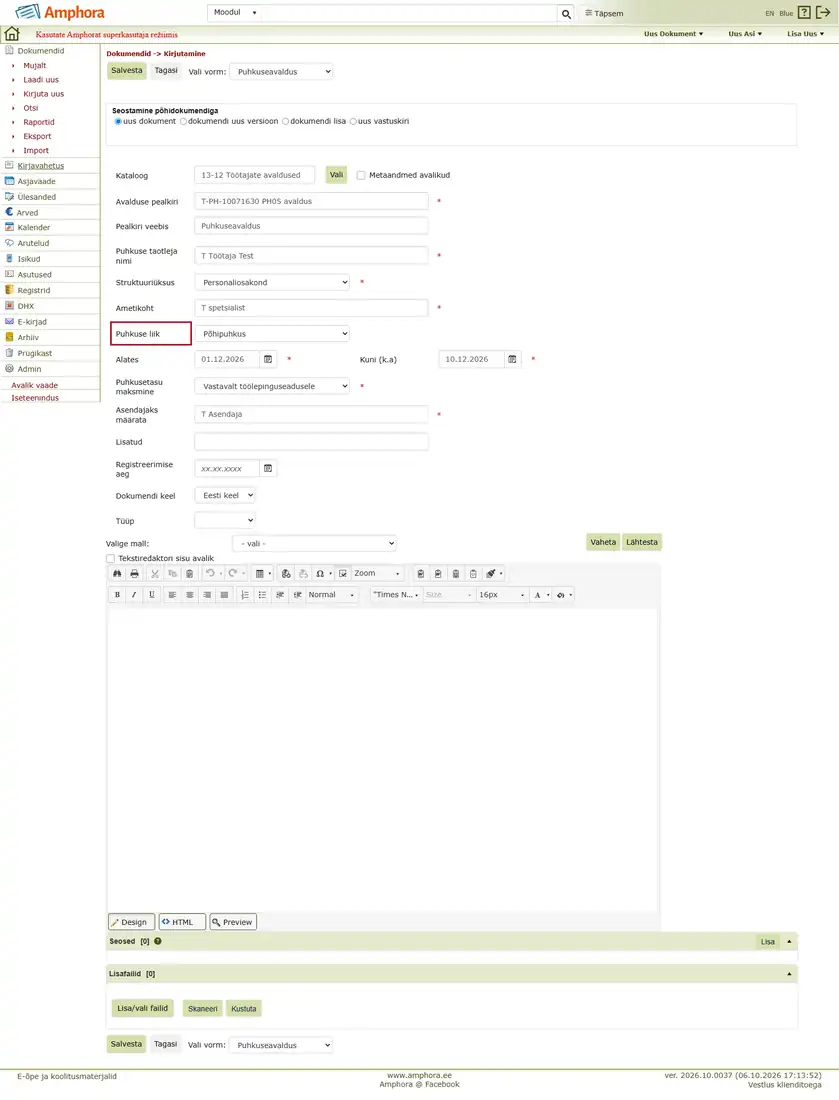Click the search magnifier icon

pyautogui.click(x=566, y=13)
